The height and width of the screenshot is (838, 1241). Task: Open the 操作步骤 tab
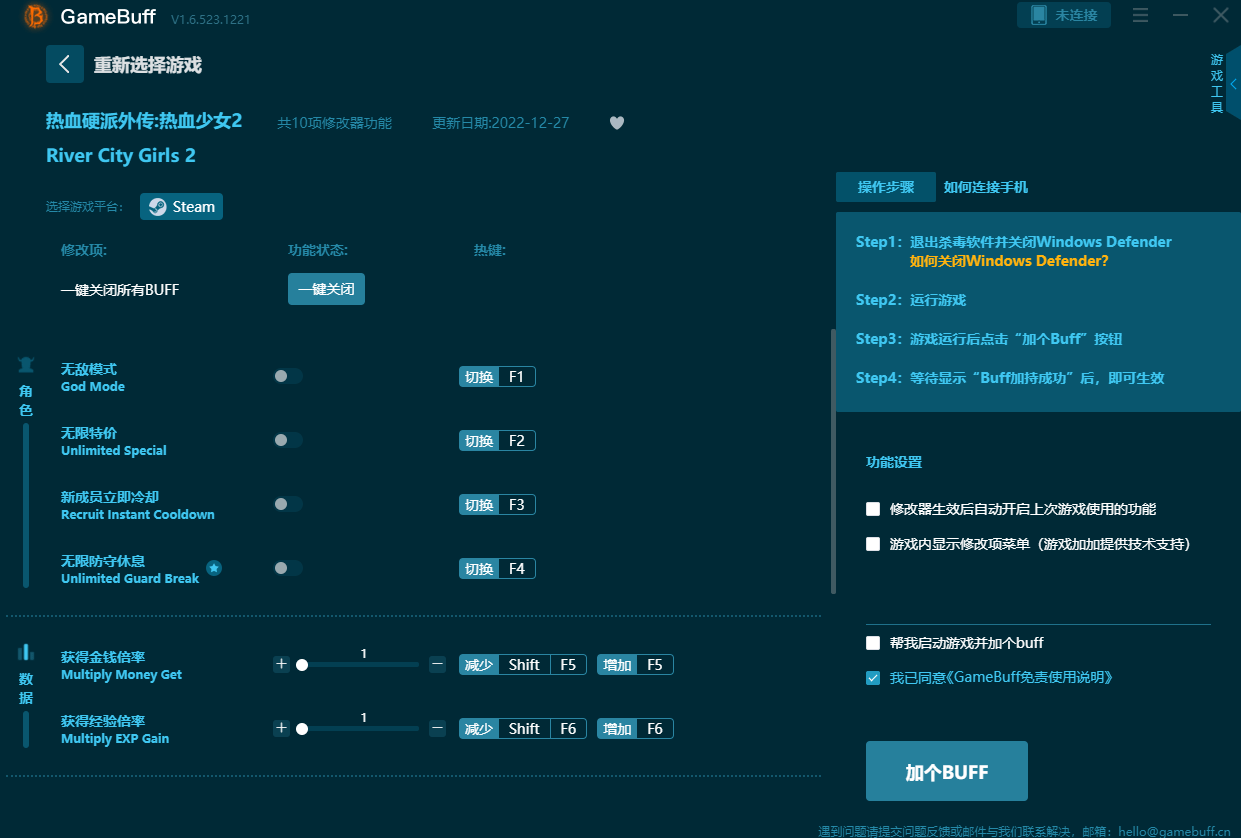coord(886,187)
